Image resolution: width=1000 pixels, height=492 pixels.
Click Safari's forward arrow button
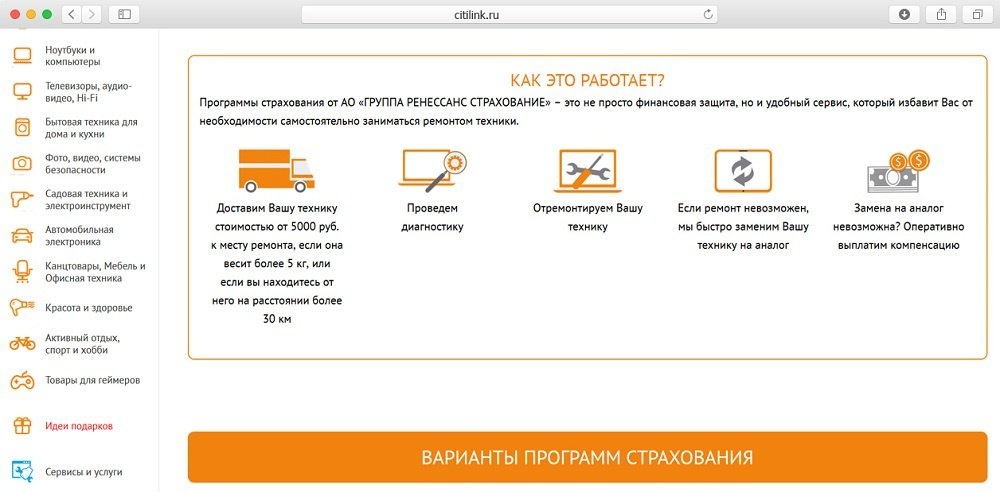point(92,14)
